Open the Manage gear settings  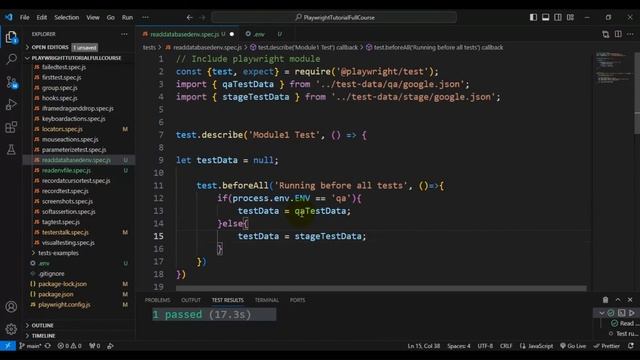(11, 329)
